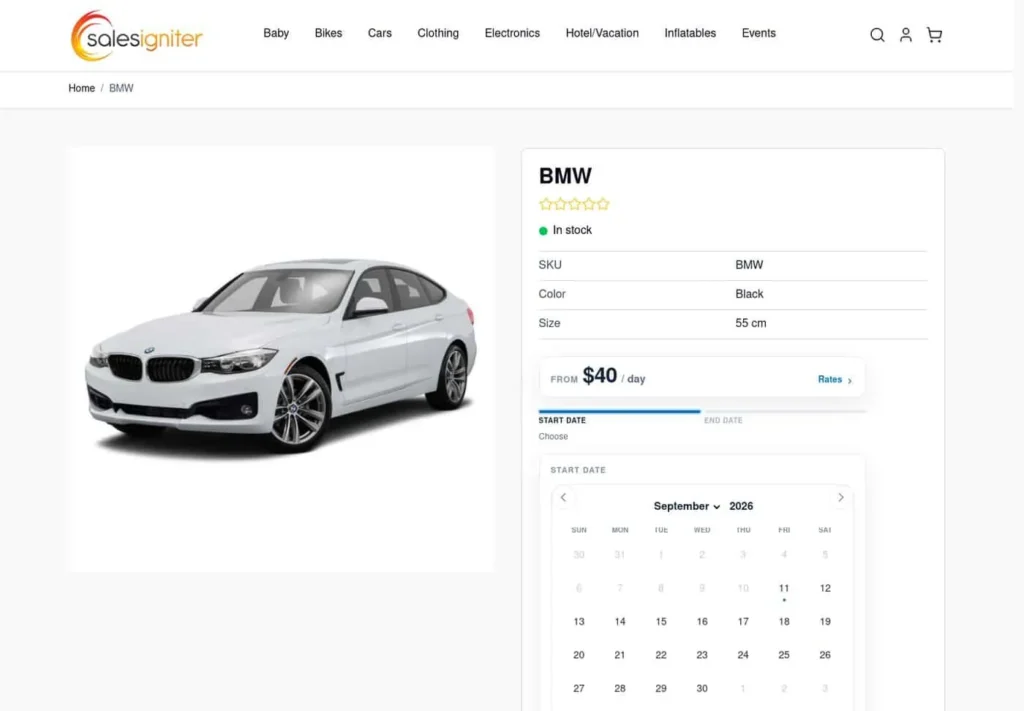Open the Clothing category menu
The width and height of the screenshot is (1024, 711).
438,33
